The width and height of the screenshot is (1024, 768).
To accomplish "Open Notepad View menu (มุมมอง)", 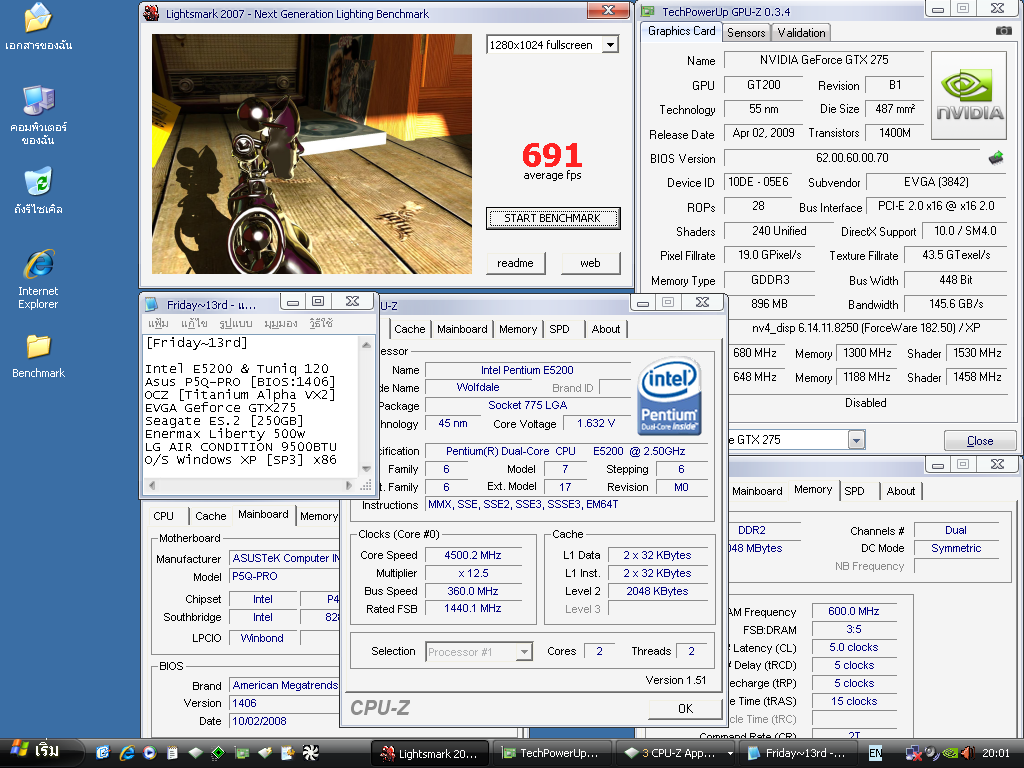I will (x=281, y=323).
